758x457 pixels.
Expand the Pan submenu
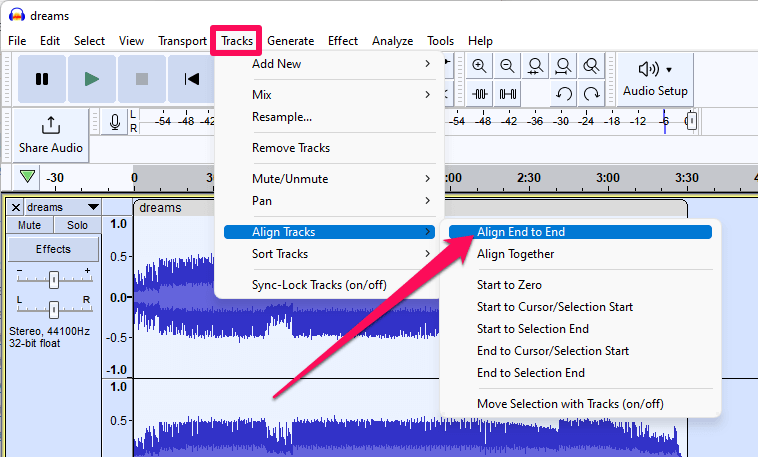329,201
